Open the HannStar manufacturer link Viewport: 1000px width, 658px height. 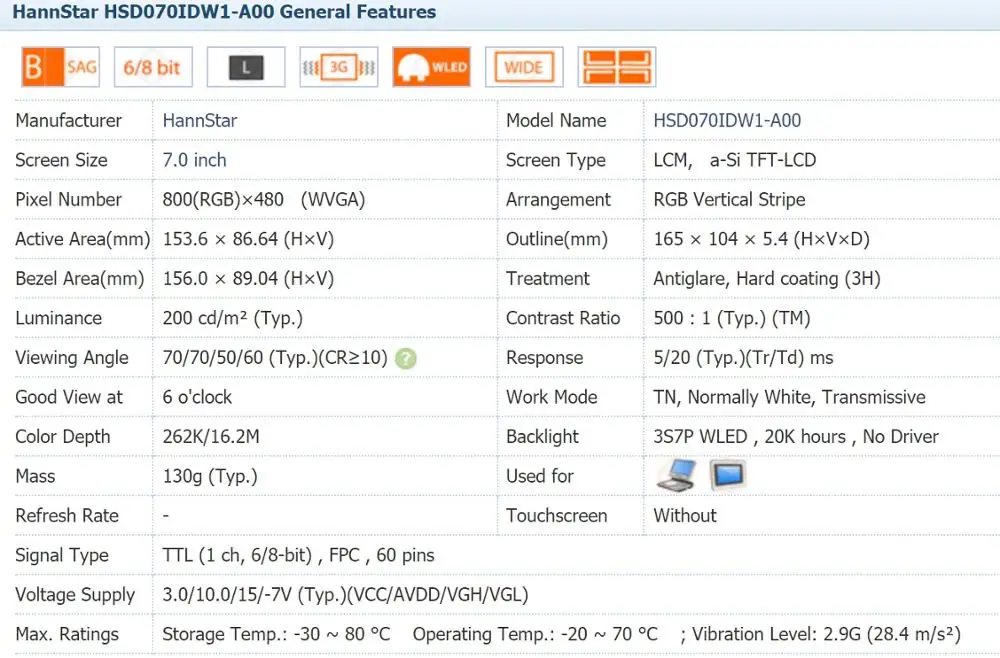coord(200,121)
